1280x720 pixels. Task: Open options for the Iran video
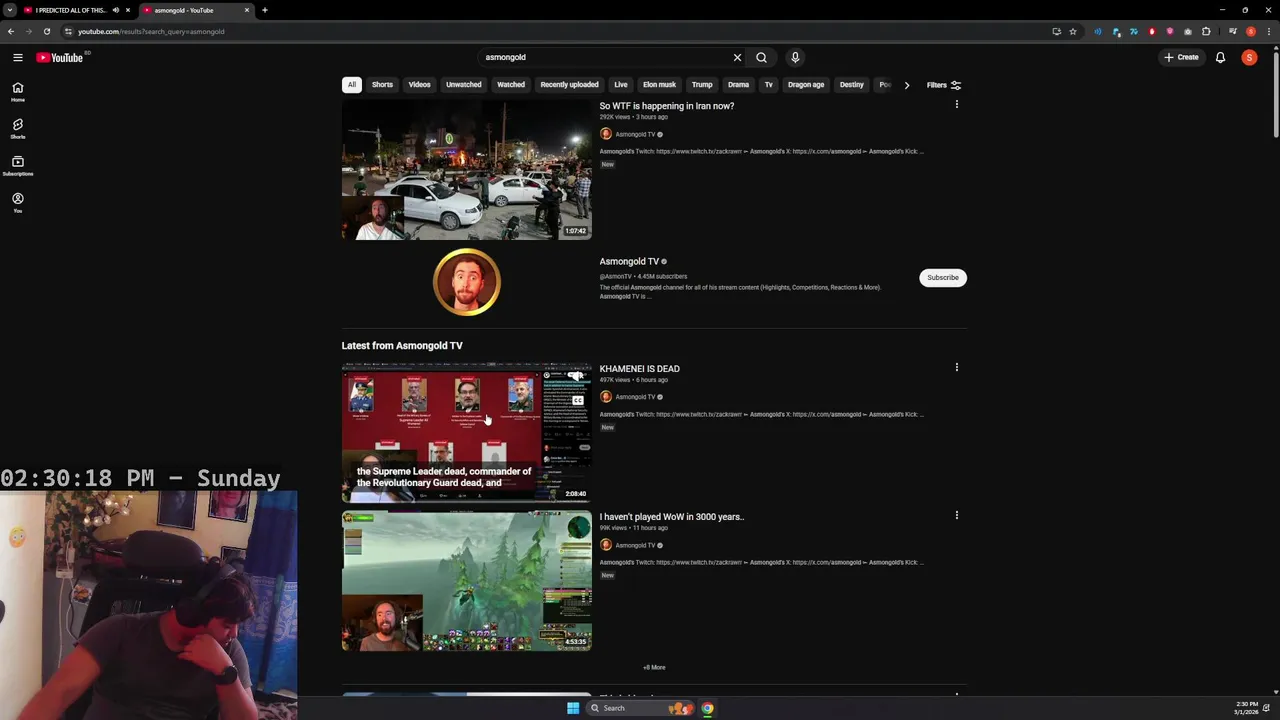956,104
